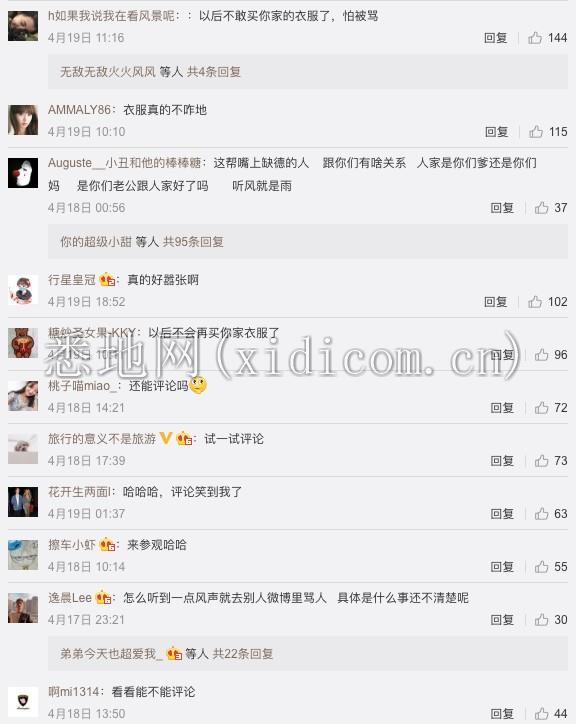Click the membership badge next to 行星皇冠

107,280
